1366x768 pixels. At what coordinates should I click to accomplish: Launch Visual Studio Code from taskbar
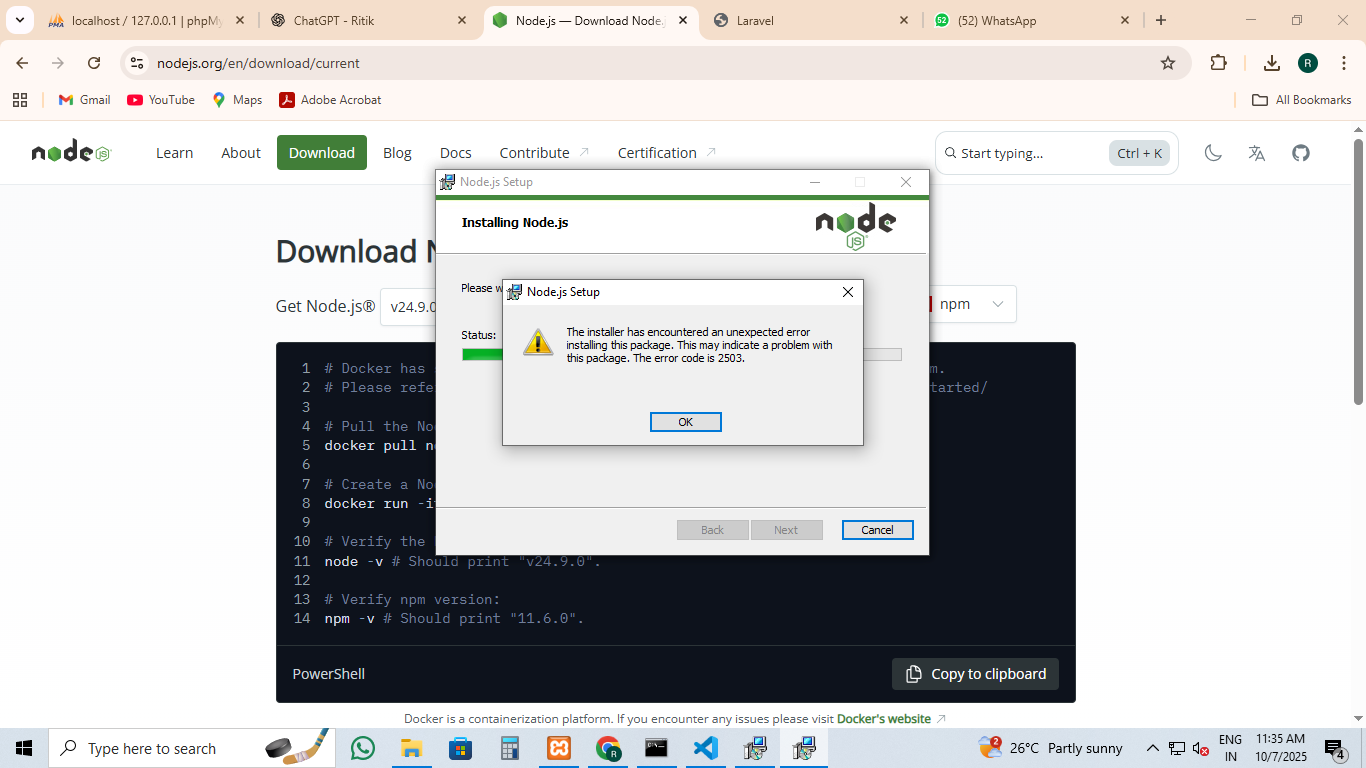[705, 748]
